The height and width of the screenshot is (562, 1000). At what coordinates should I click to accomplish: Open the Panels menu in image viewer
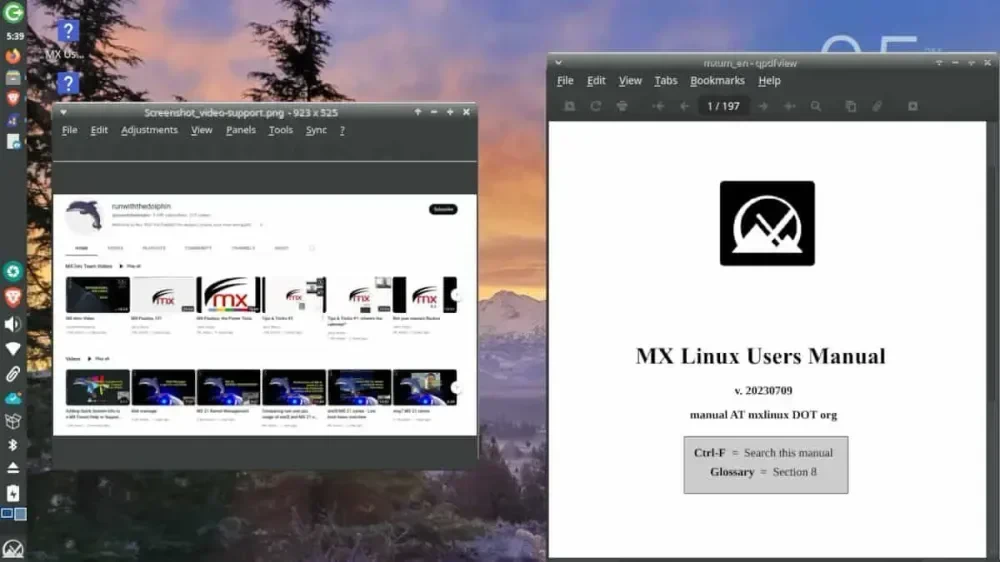tap(240, 130)
